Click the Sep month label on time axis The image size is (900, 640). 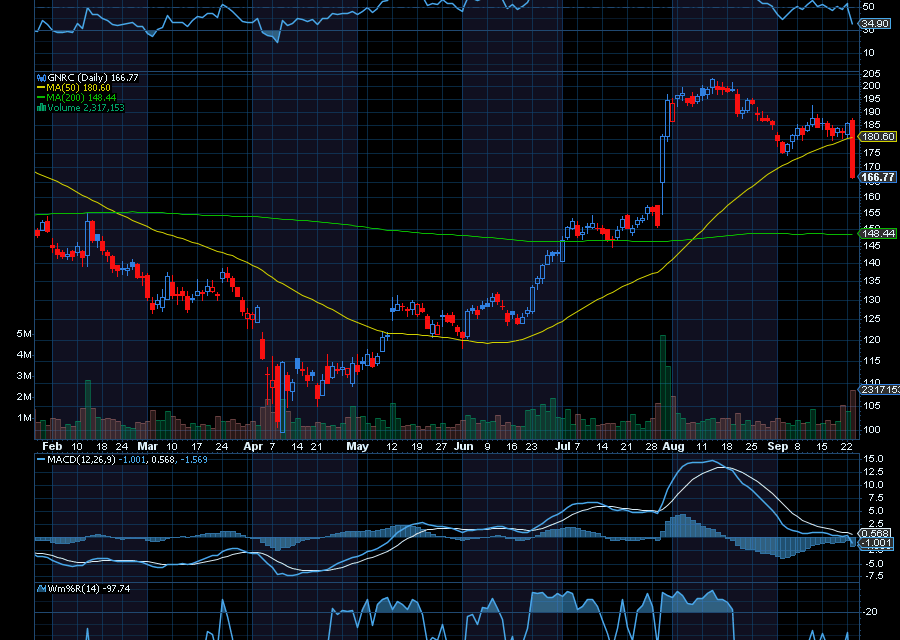tap(778, 447)
